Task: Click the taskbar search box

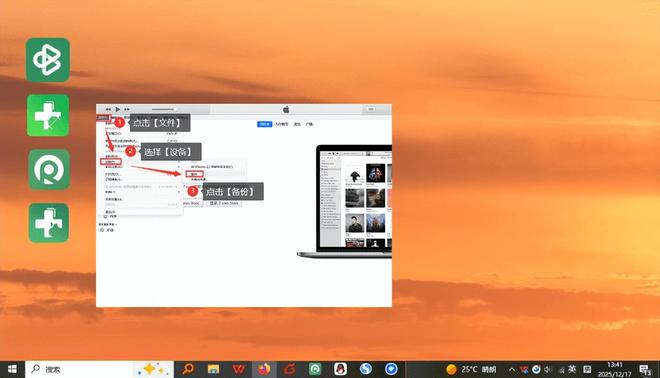Action: point(80,369)
